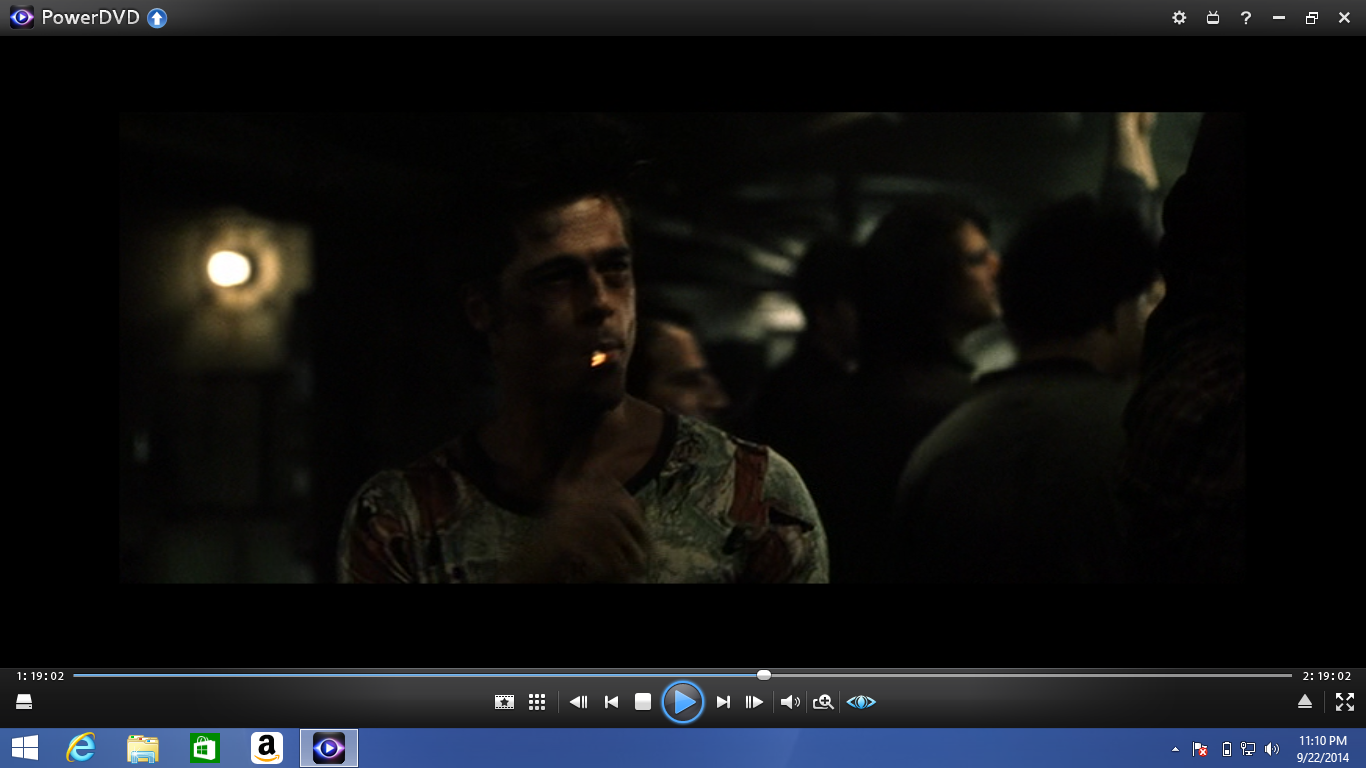Open the zoom magnifier tool
The image size is (1366, 768).
(x=823, y=702)
